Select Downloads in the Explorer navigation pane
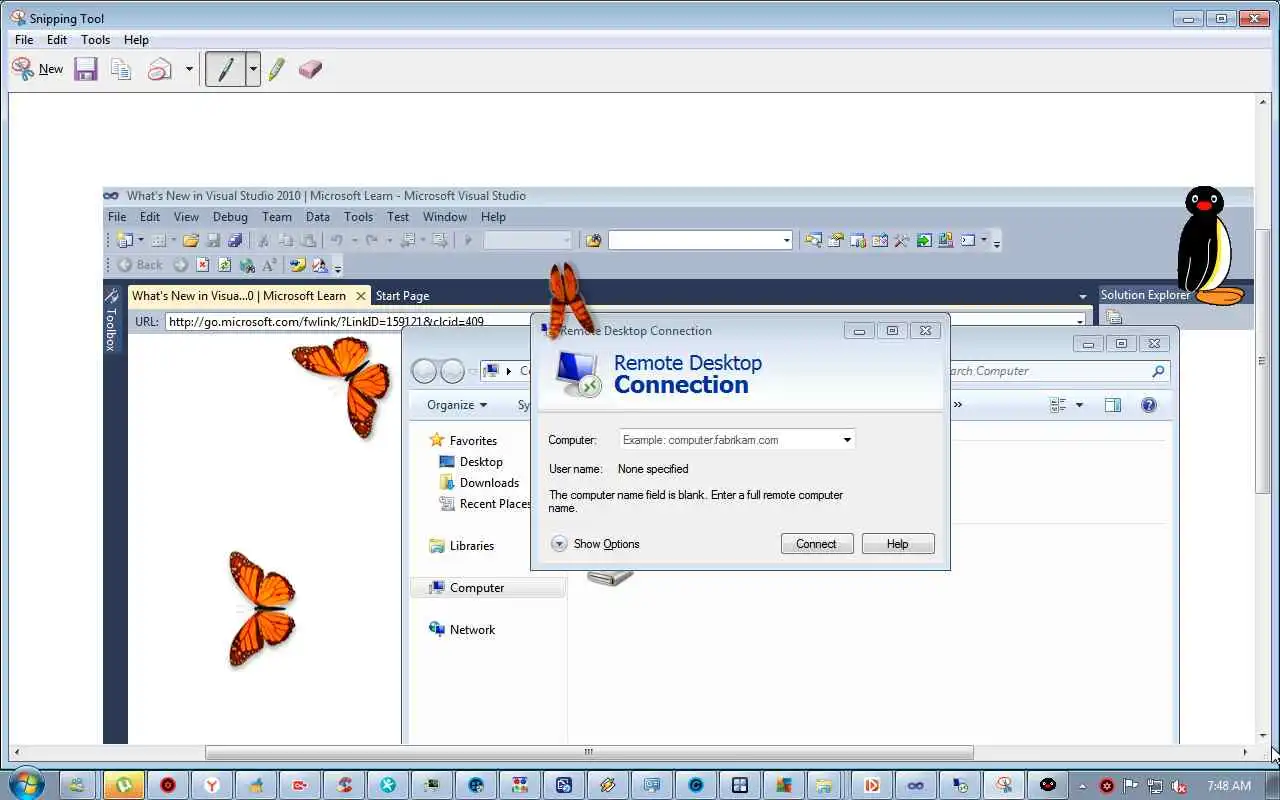Viewport: 1280px width, 800px height. (x=489, y=483)
